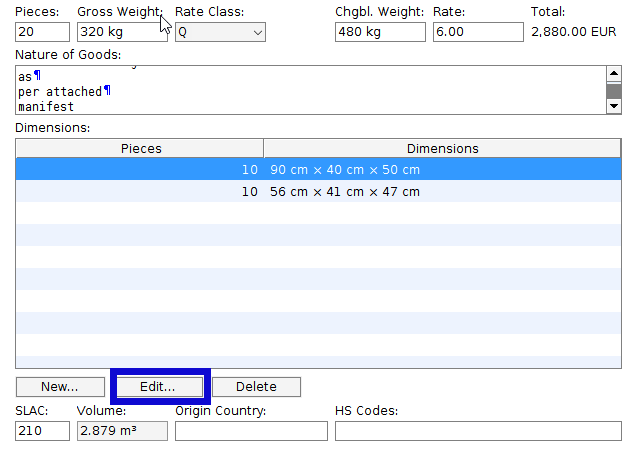Click the Dimensions column header
Image resolution: width=632 pixels, height=451 pixels.
point(442,148)
